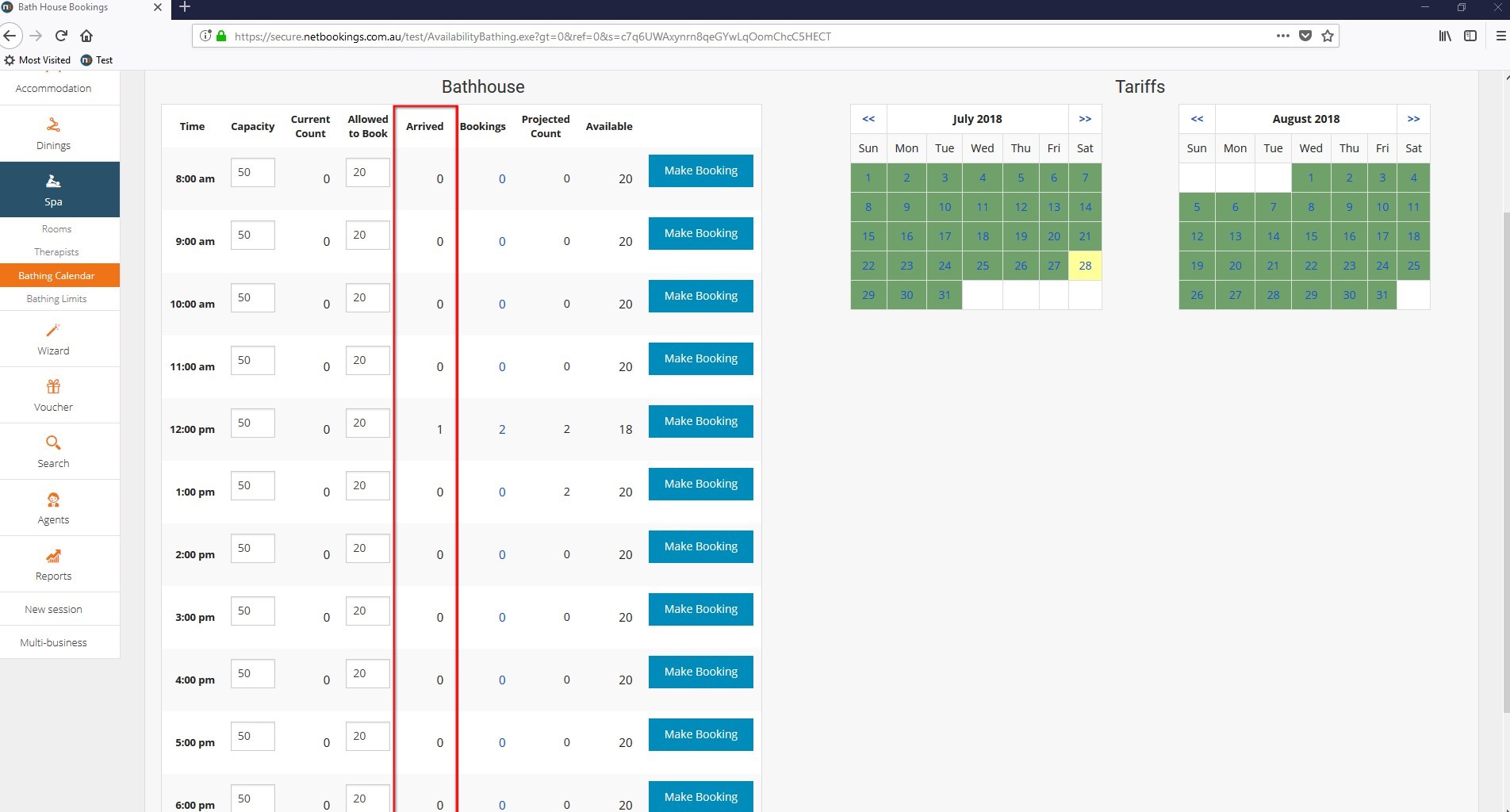Make Booking for 5:00 pm
Viewport: 1510px width, 812px height.
pos(701,734)
